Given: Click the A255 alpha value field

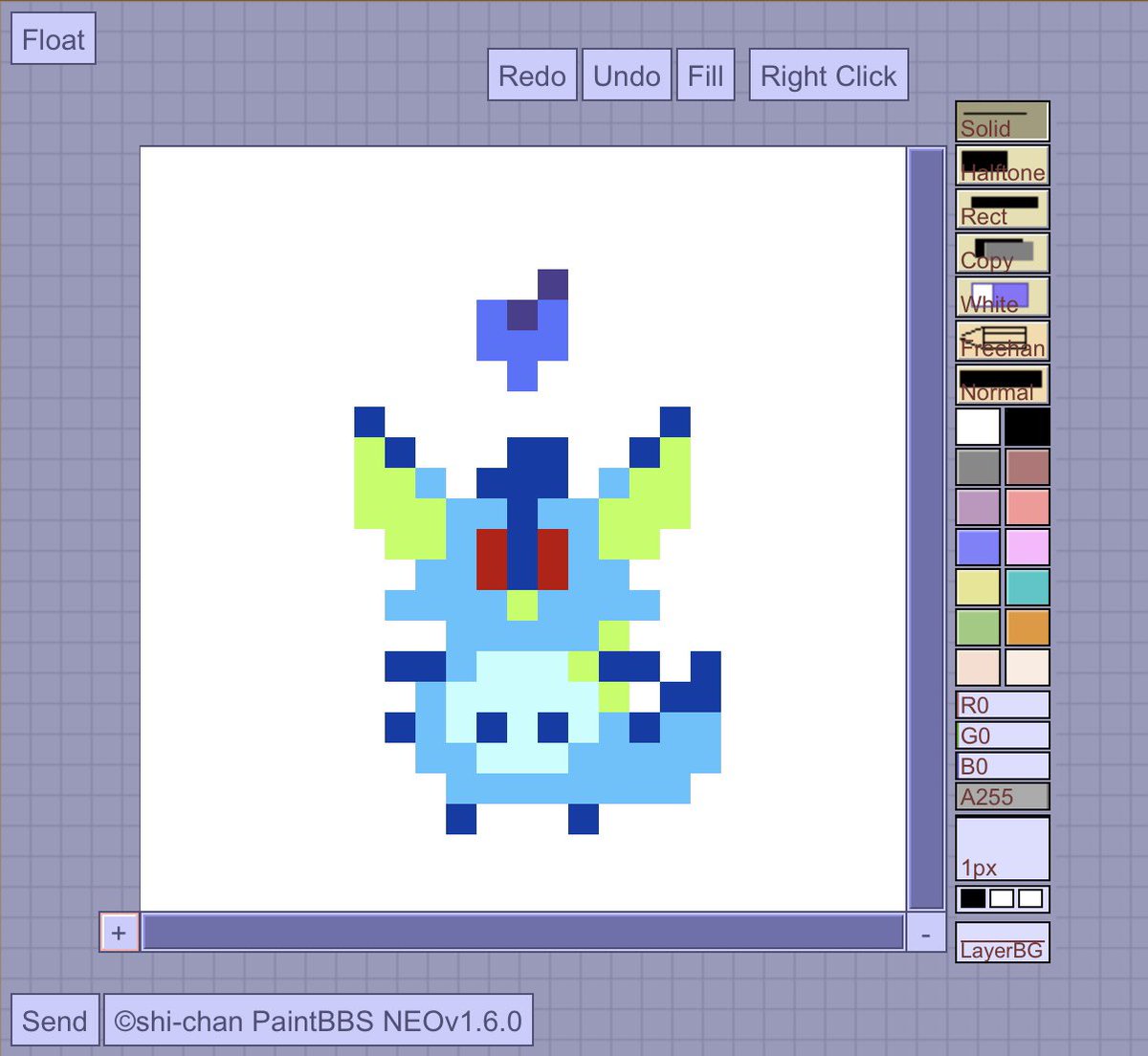Looking at the screenshot, I should [x=1002, y=795].
